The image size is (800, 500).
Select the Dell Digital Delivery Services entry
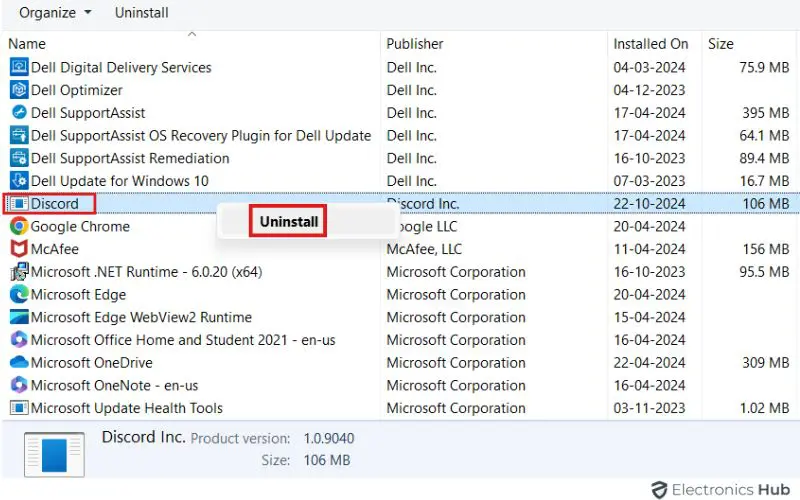[x=121, y=67]
